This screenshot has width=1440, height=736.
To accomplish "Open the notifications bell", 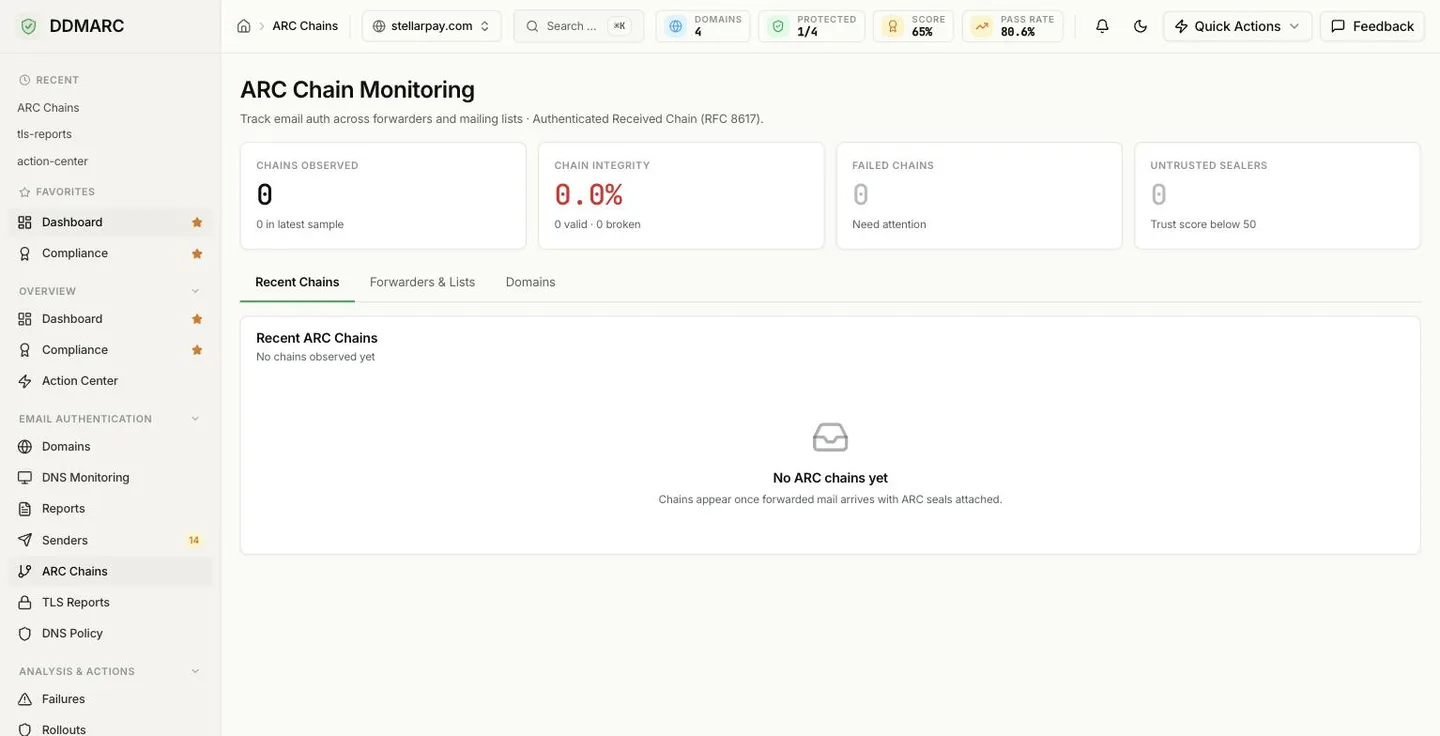I will 1102,26.
